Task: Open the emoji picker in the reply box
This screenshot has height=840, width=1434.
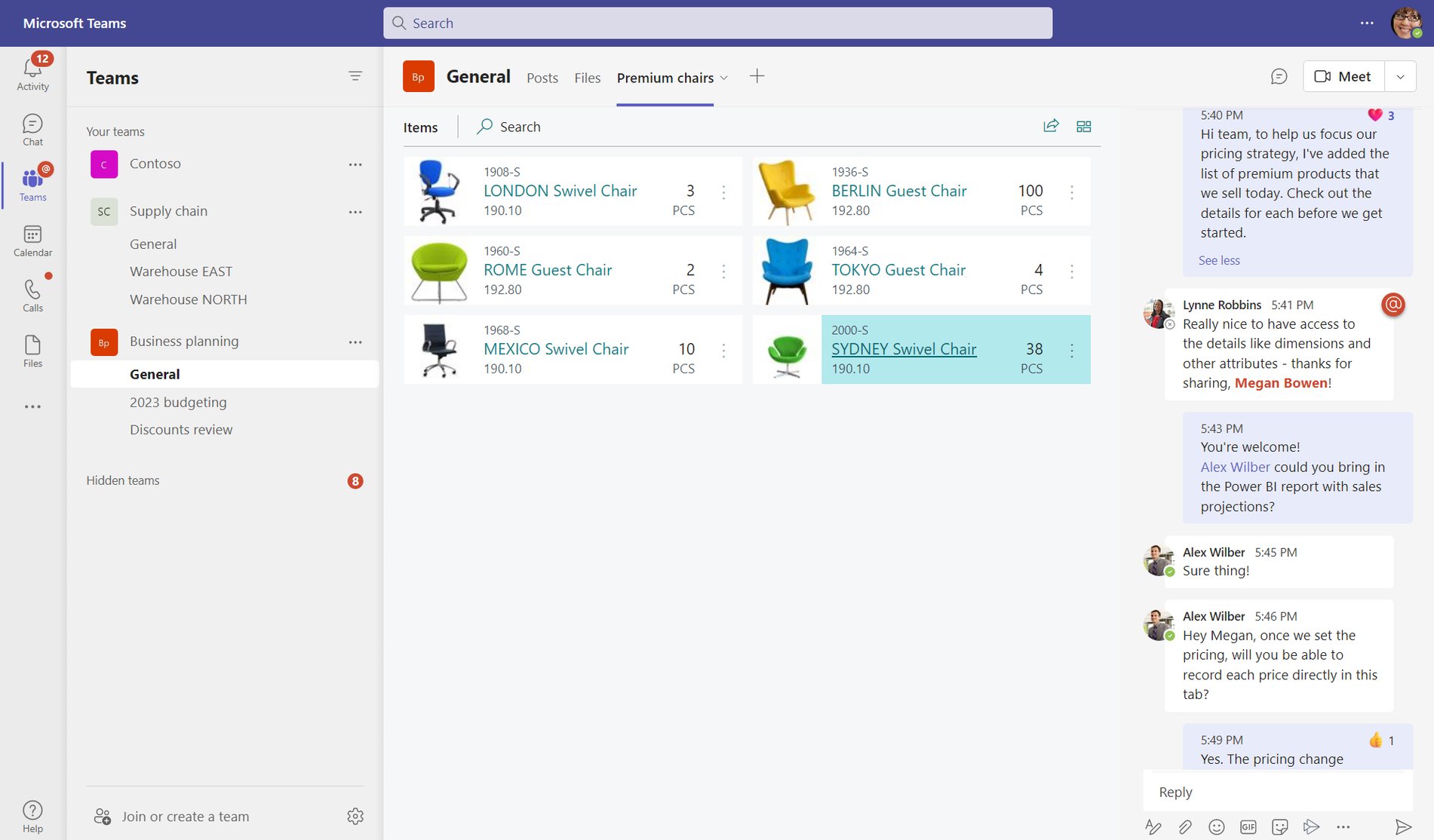Action: pos(1217,826)
